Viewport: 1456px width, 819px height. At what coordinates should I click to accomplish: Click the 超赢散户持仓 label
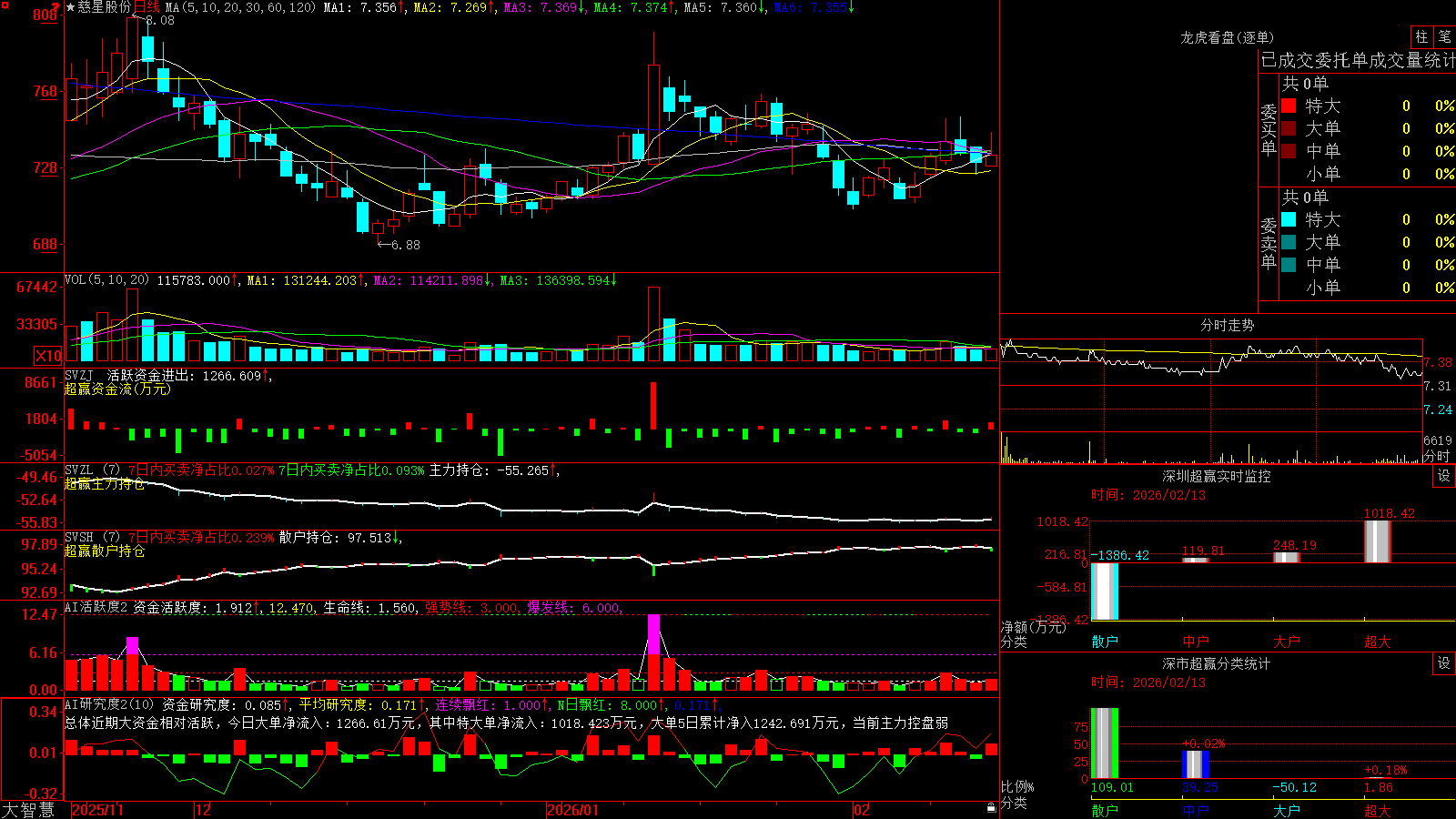click(105, 551)
